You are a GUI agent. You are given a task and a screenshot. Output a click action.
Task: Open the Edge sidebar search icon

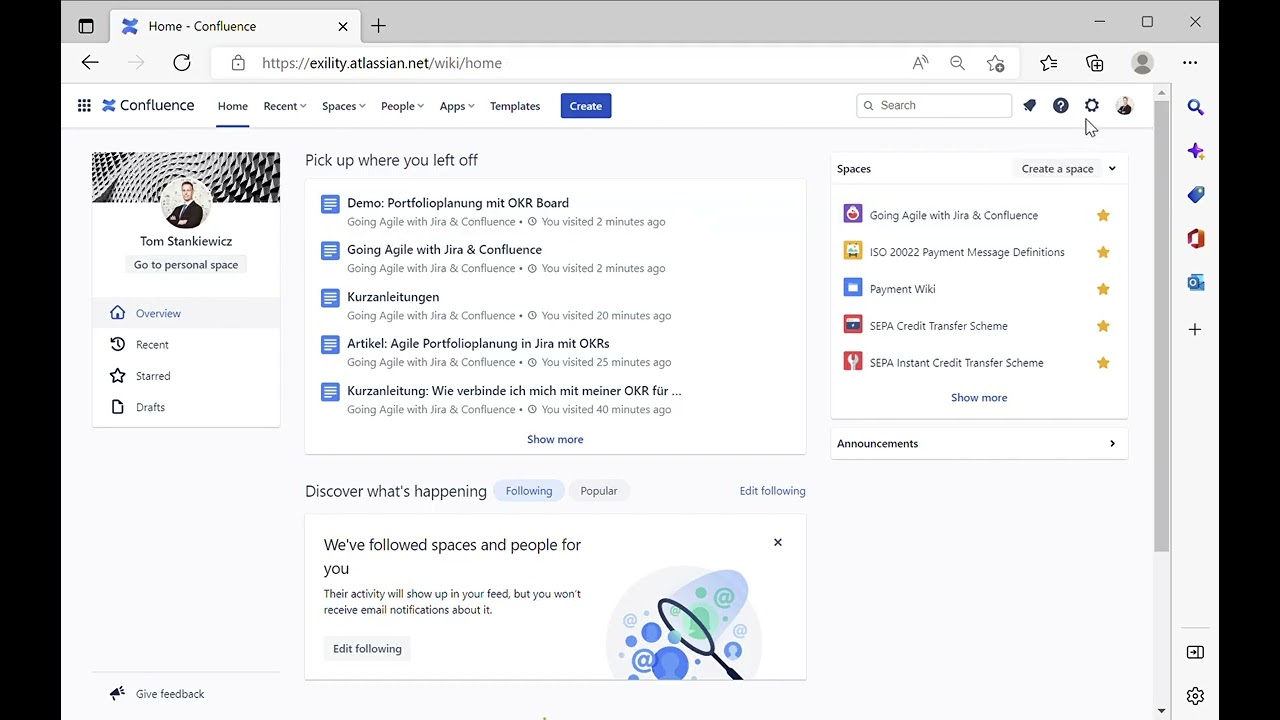(1196, 107)
